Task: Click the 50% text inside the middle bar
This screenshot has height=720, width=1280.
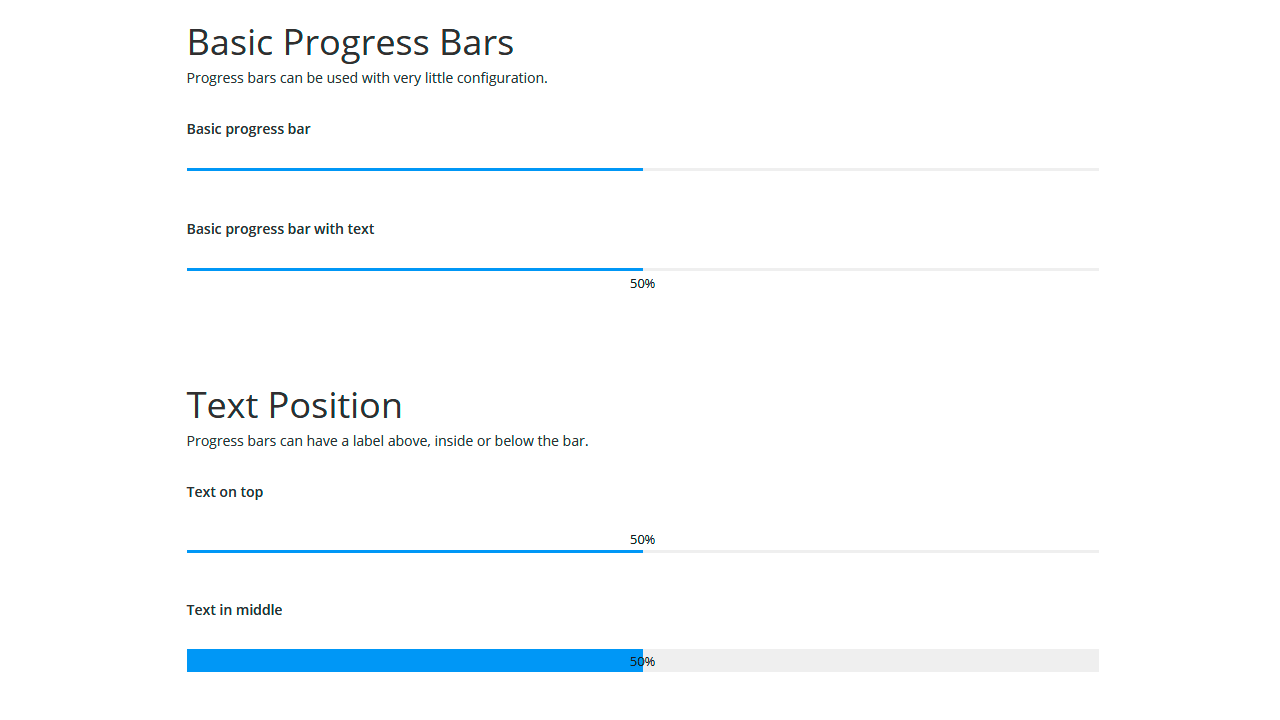Action: 642,661
